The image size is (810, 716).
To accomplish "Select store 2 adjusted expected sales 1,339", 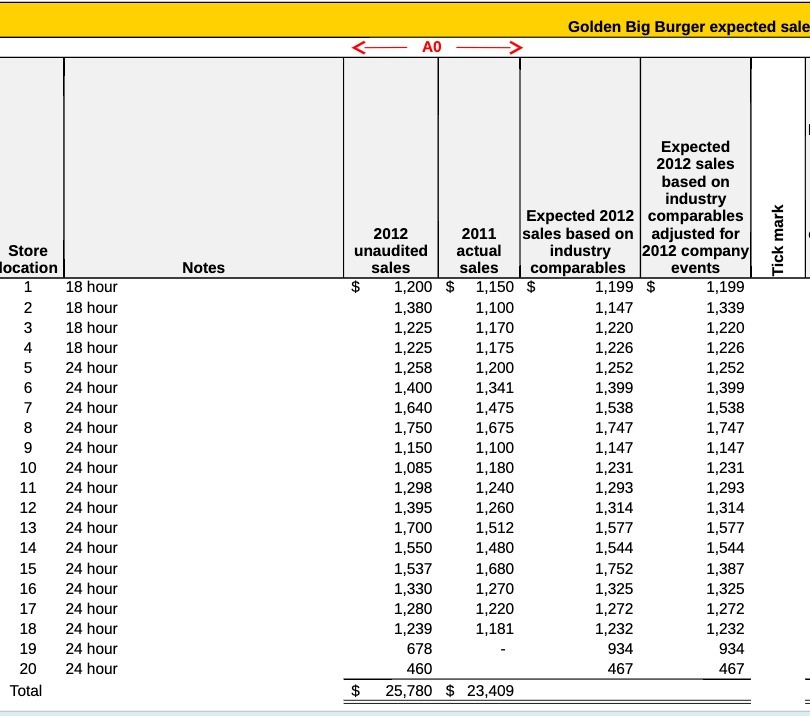I will [x=725, y=307].
